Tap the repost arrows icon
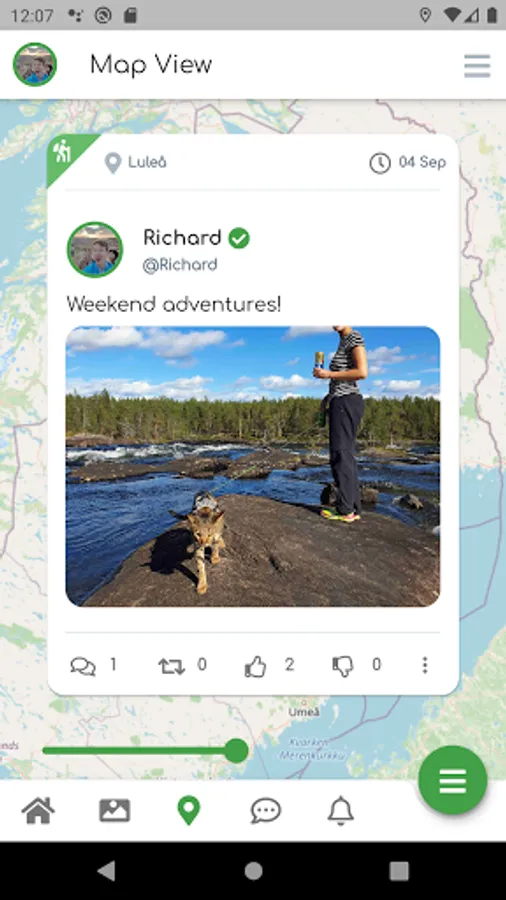 point(172,666)
